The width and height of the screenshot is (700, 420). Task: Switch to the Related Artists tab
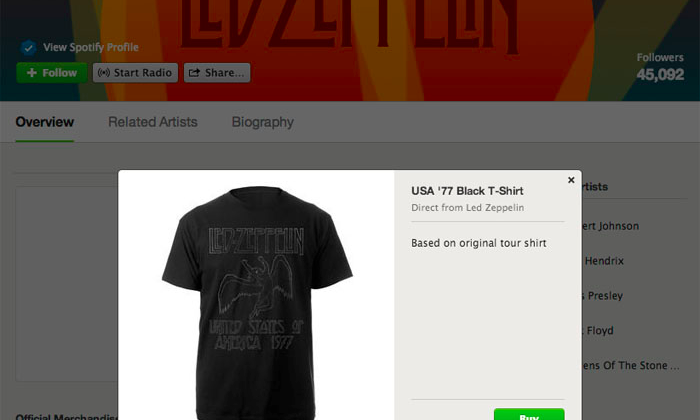[x=153, y=122]
